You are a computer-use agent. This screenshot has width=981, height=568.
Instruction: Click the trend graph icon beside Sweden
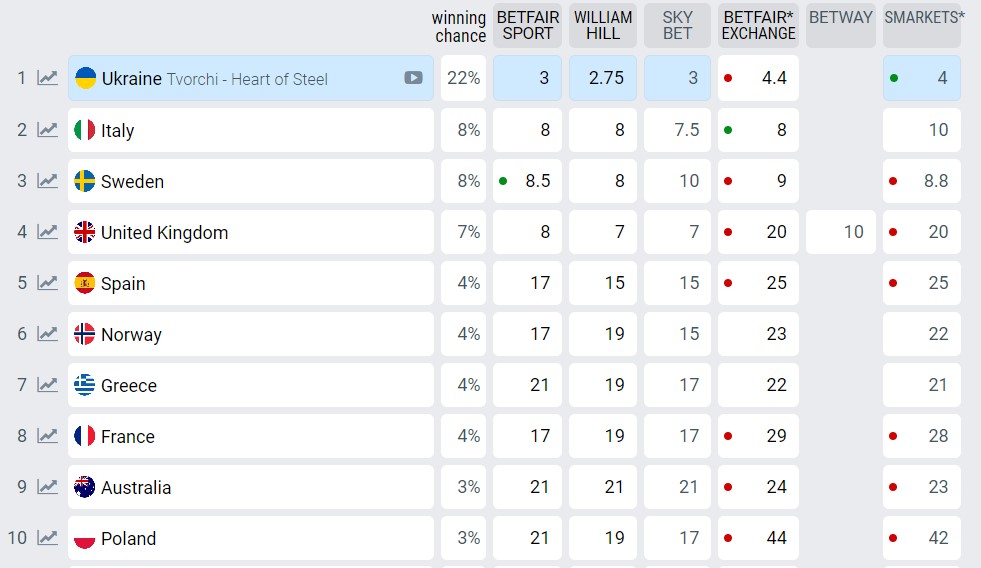(47, 180)
